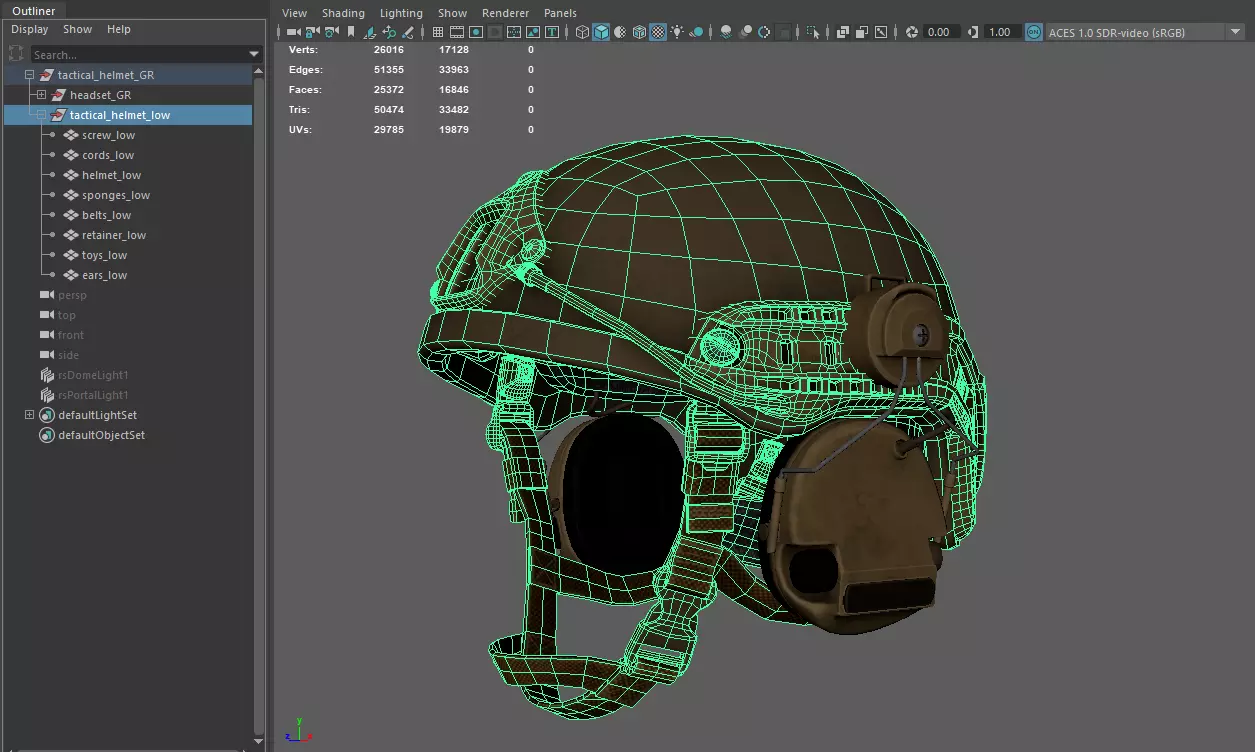Viewport: 1255px width, 752px height.
Task: Click the Image Plane icon
Action: click(x=369, y=32)
